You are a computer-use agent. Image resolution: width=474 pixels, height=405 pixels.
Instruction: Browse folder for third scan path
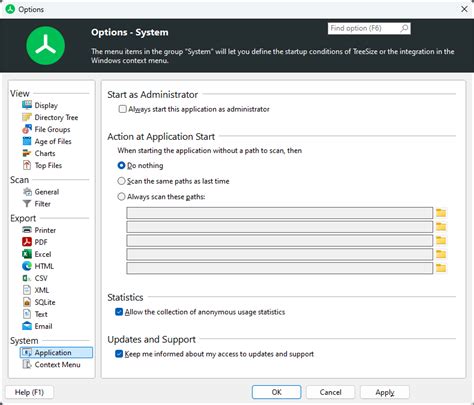tap(441, 240)
